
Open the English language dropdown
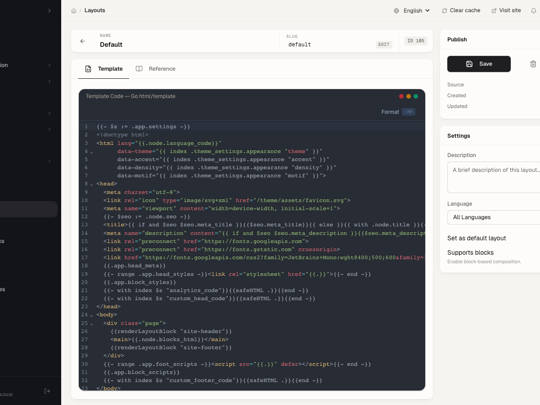click(412, 11)
